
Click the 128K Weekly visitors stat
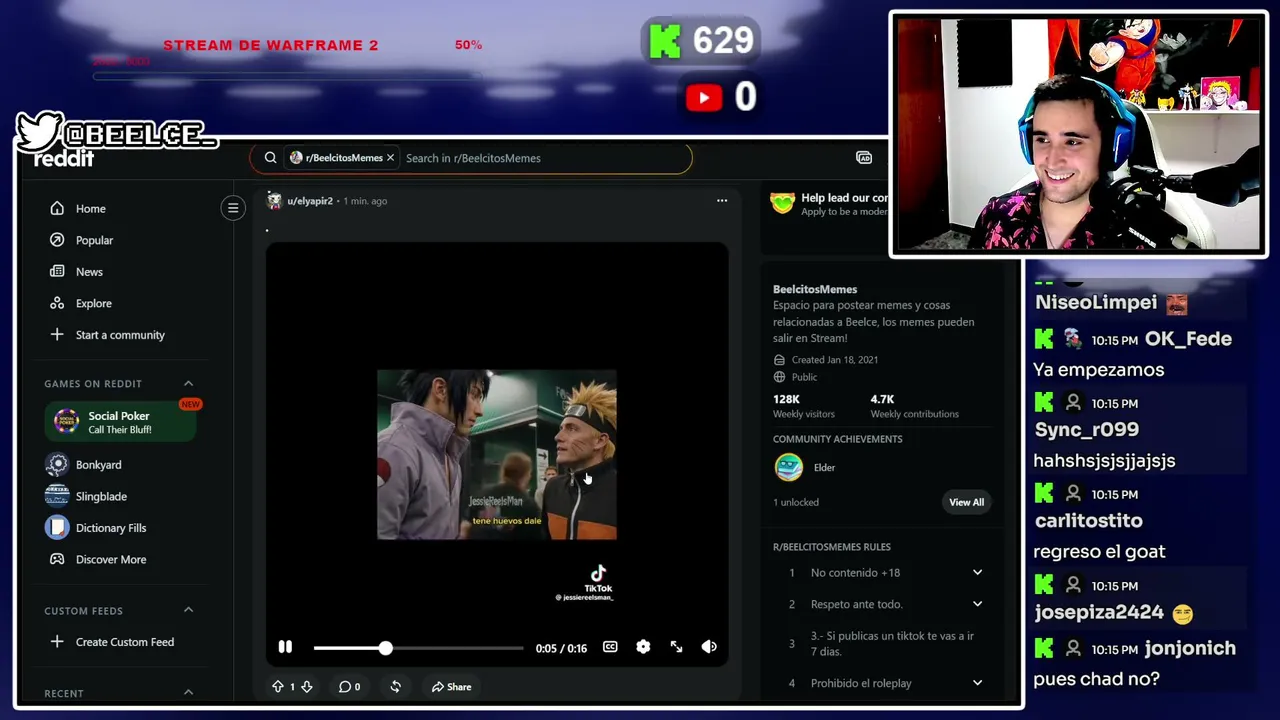[803, 405]
